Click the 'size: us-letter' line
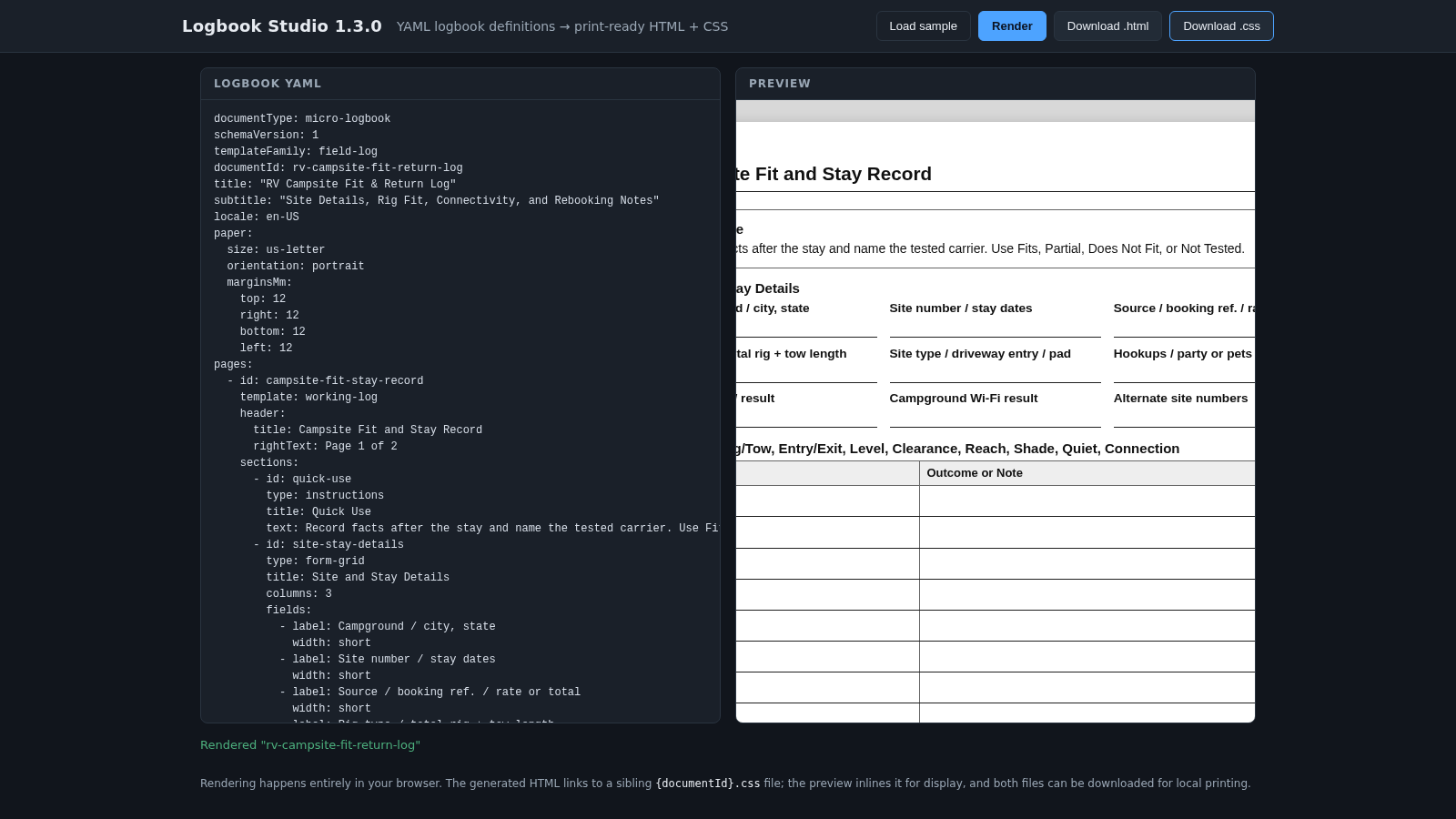This screenshot has height=819, width=1456. [x=276, y=250]
